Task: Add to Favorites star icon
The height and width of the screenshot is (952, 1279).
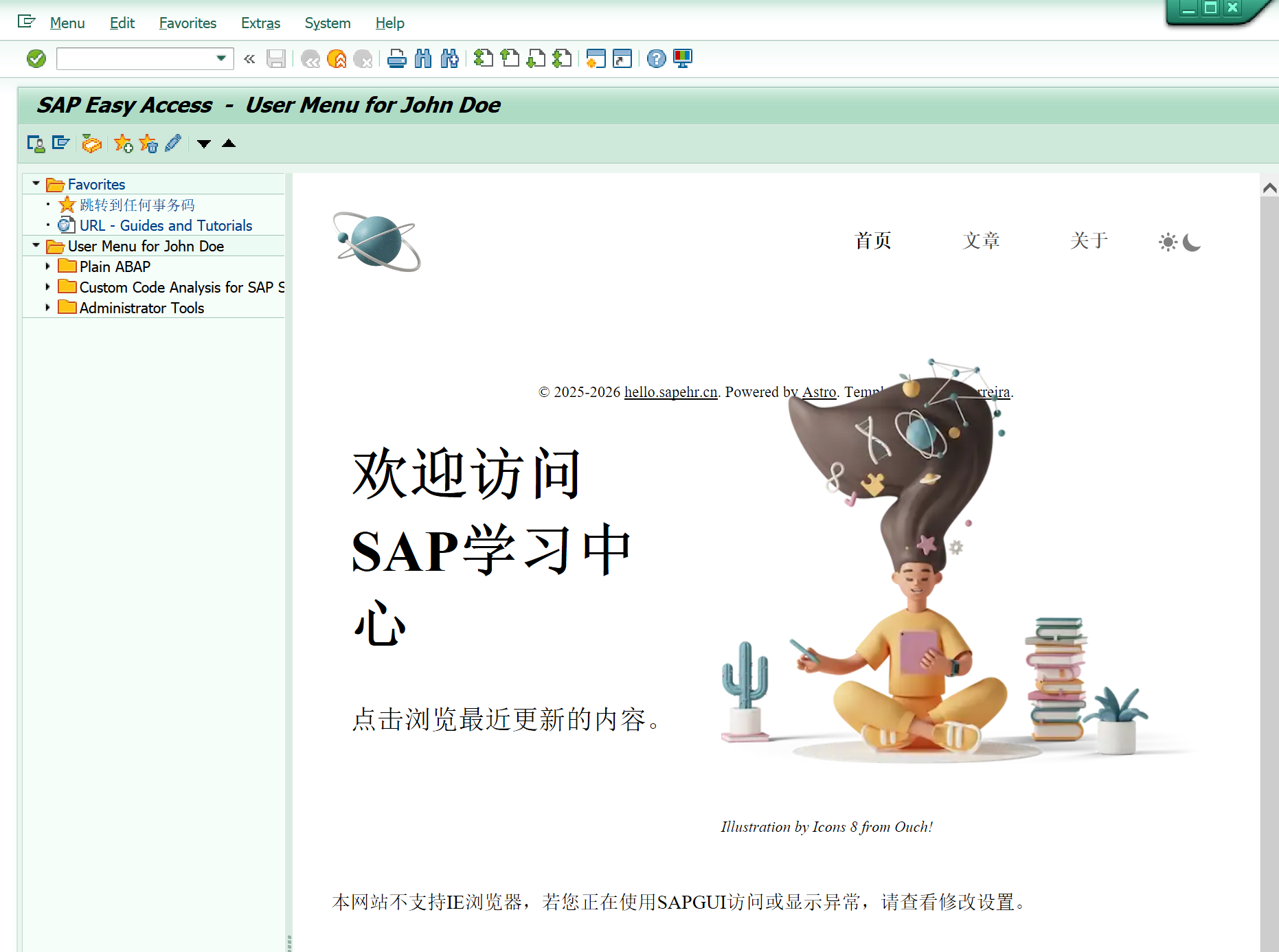Action: click(x=124, y=144)
